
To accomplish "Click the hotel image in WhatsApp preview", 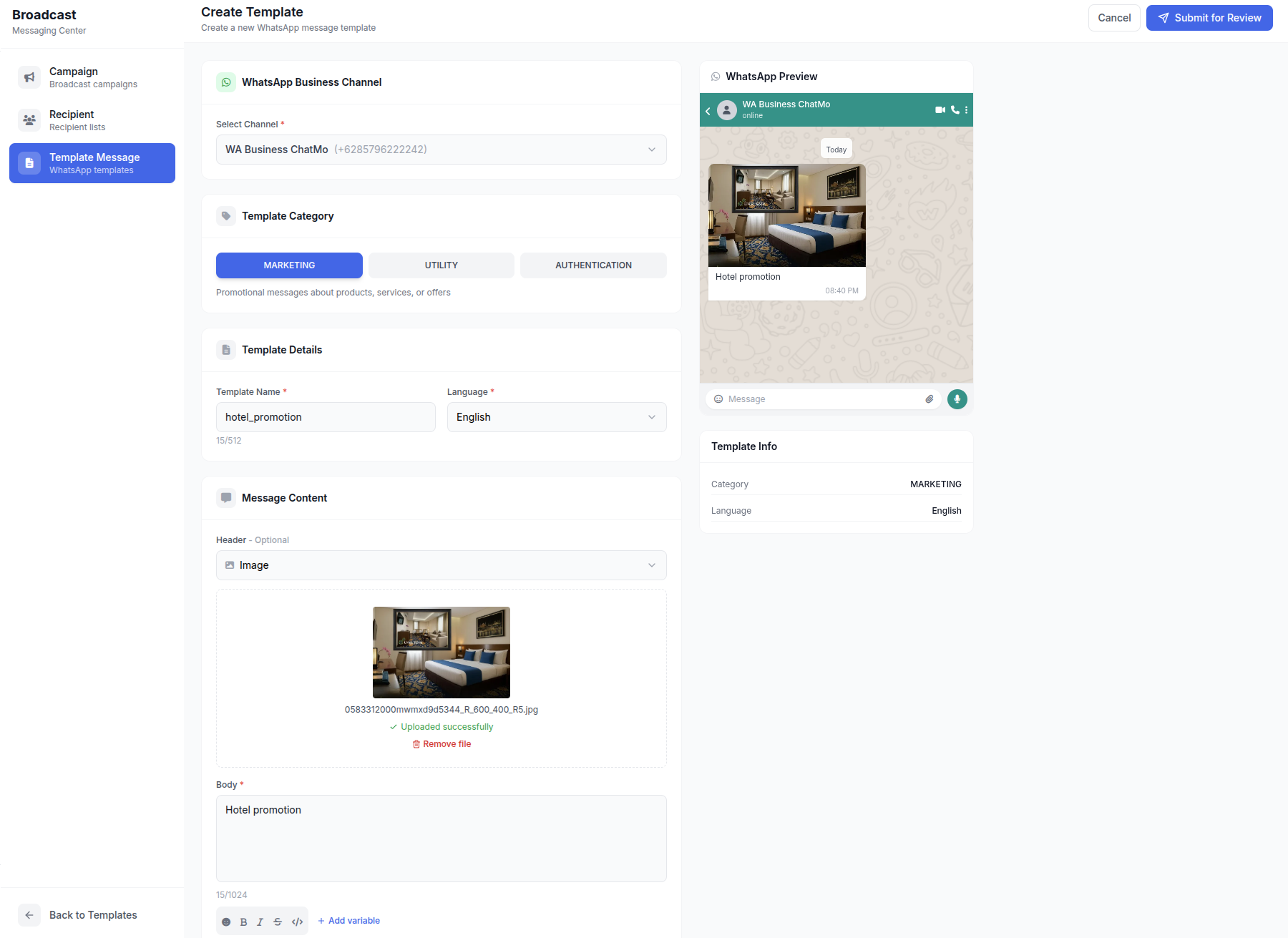I will point(787,215).
